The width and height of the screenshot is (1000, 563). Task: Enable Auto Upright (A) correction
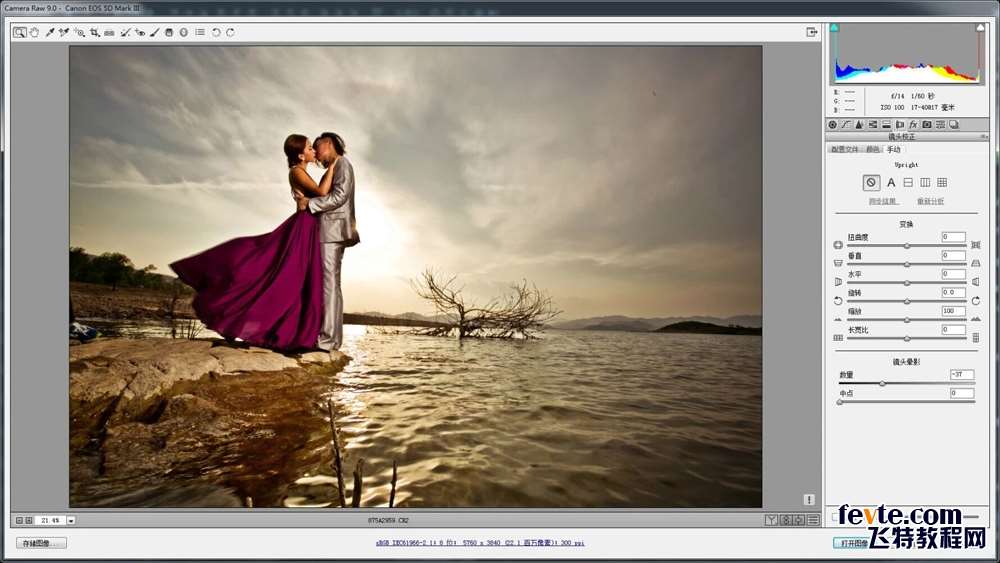point(891,182)
